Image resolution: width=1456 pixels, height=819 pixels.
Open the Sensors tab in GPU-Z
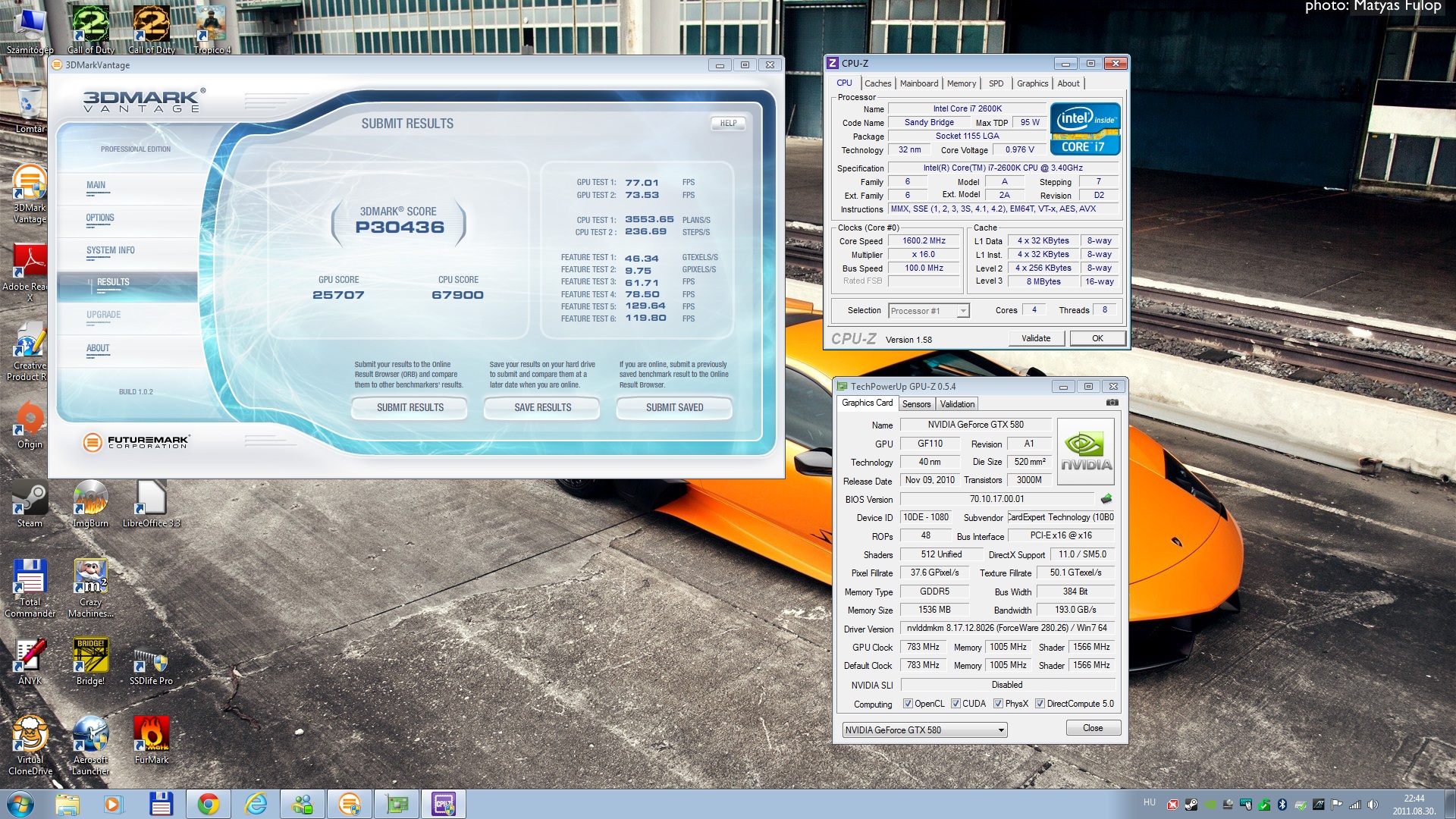click(916, 404)
